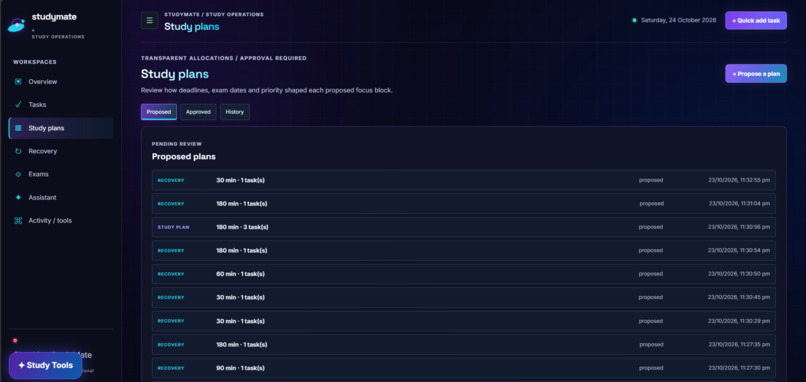This screenshot has width=806, height=382.
Task: Click the PENDING REVIEW label
Action: 177,144
